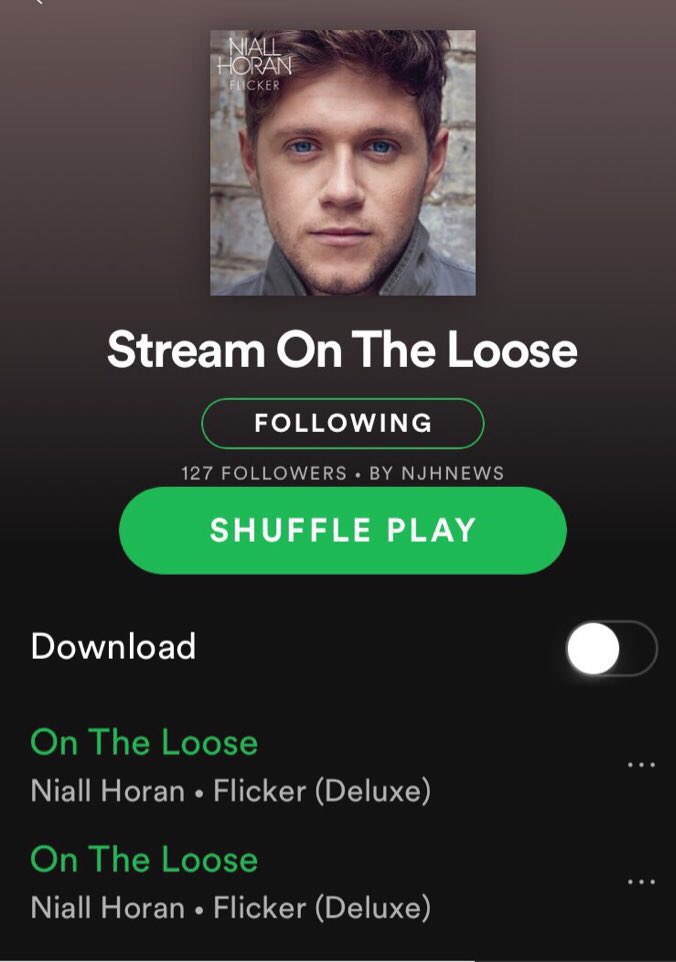Start Shuffle Play for this playlist
Image resolution: width=676 pixels, height=962 pixels.
[342, 530]
